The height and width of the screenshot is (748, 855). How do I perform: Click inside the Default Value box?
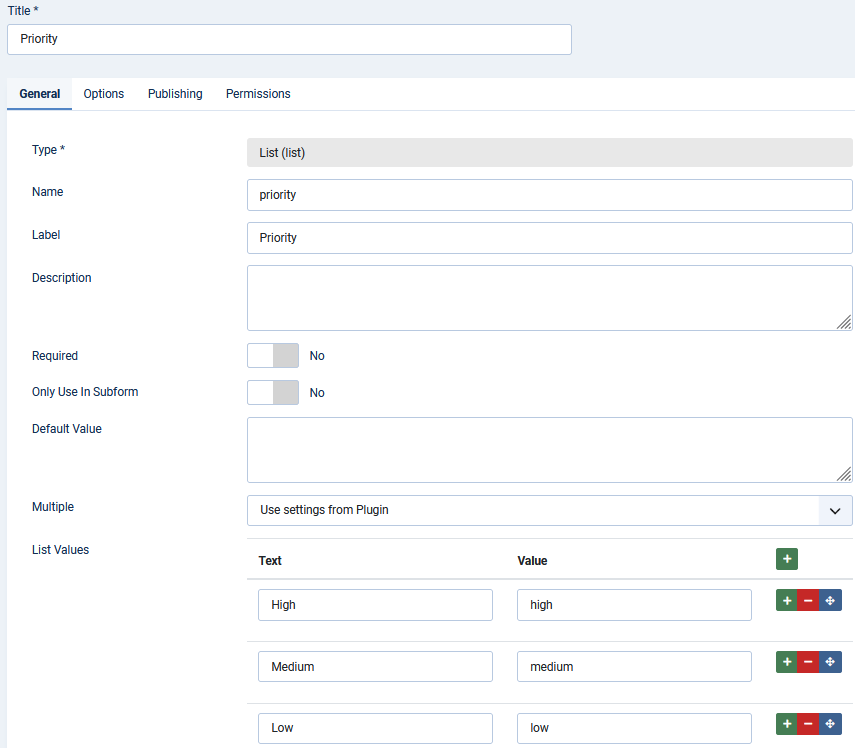click(x=550, y=448)
